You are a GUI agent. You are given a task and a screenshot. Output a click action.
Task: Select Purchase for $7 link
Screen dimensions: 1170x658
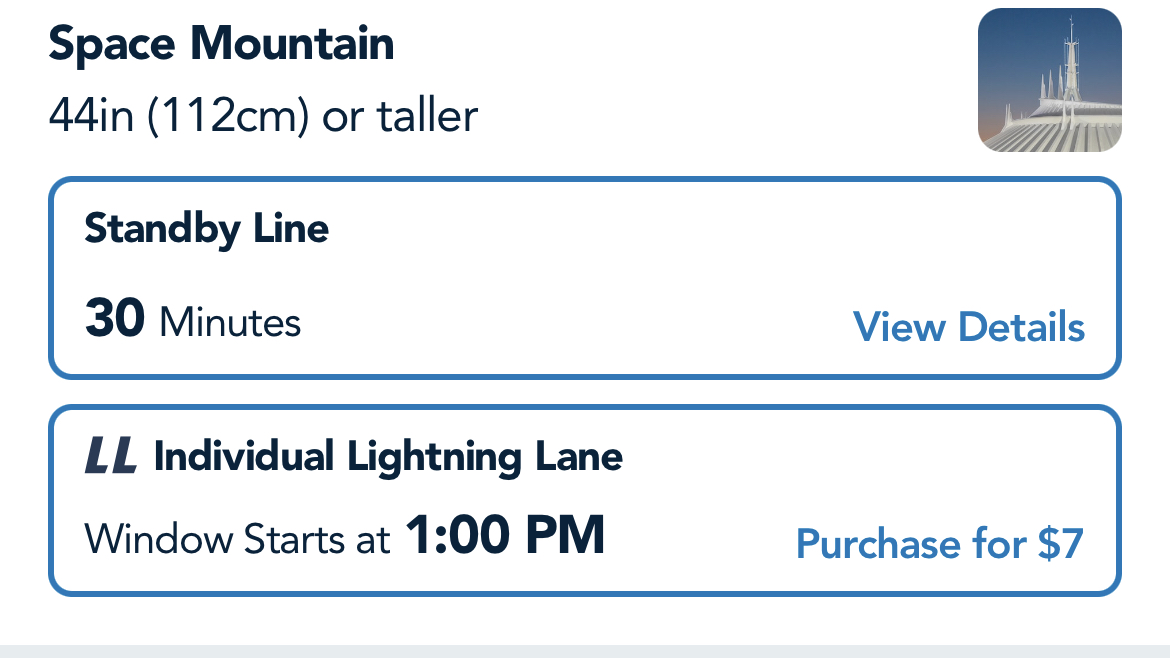pos(939,544)
